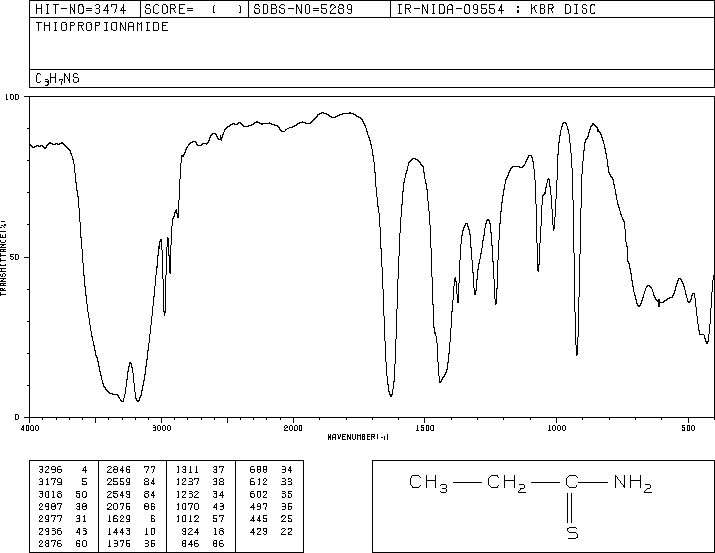Click the SDBS-NO=5289 header entry
715x553 pixels.
point(303,9)
